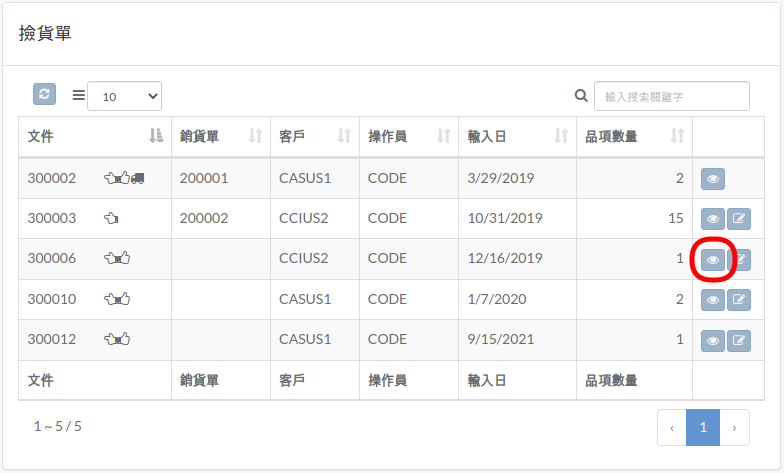
Task: Sort by the 客戶 column sort icon
Action: 344,136
